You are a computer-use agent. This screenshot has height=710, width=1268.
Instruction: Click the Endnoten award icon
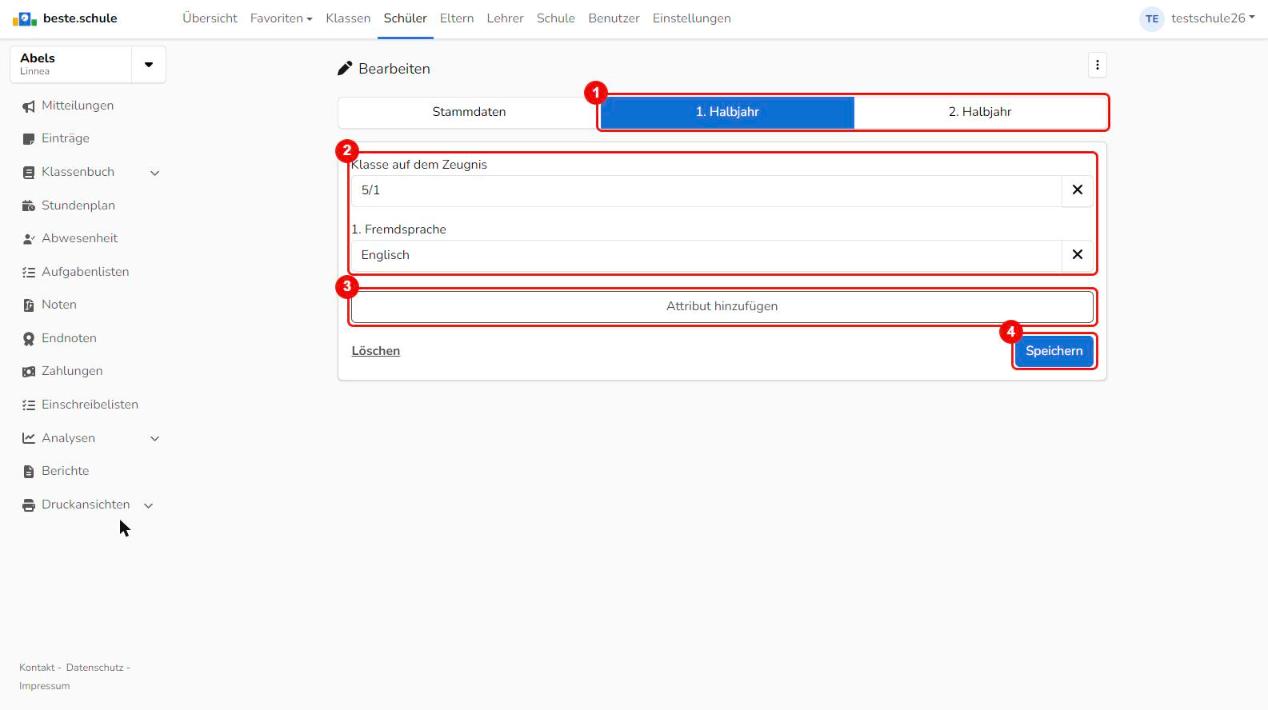pos(28,338)
